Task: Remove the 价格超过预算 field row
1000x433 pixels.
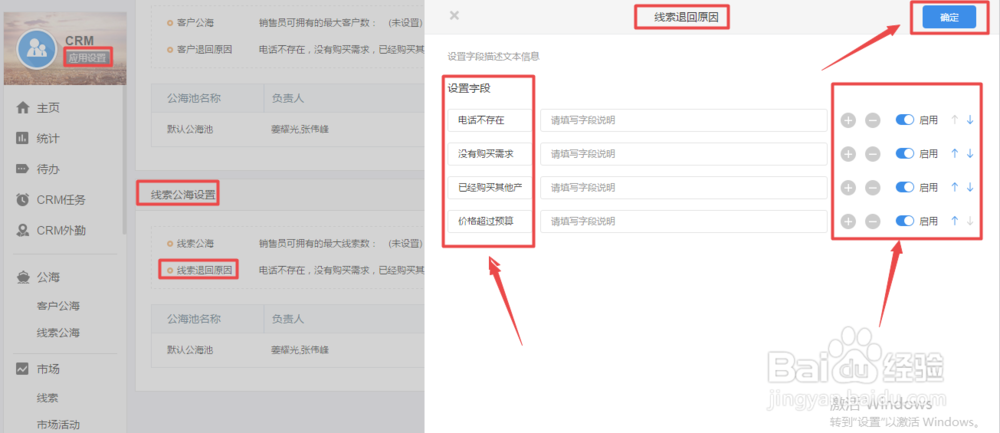Action: coord(872,221)
